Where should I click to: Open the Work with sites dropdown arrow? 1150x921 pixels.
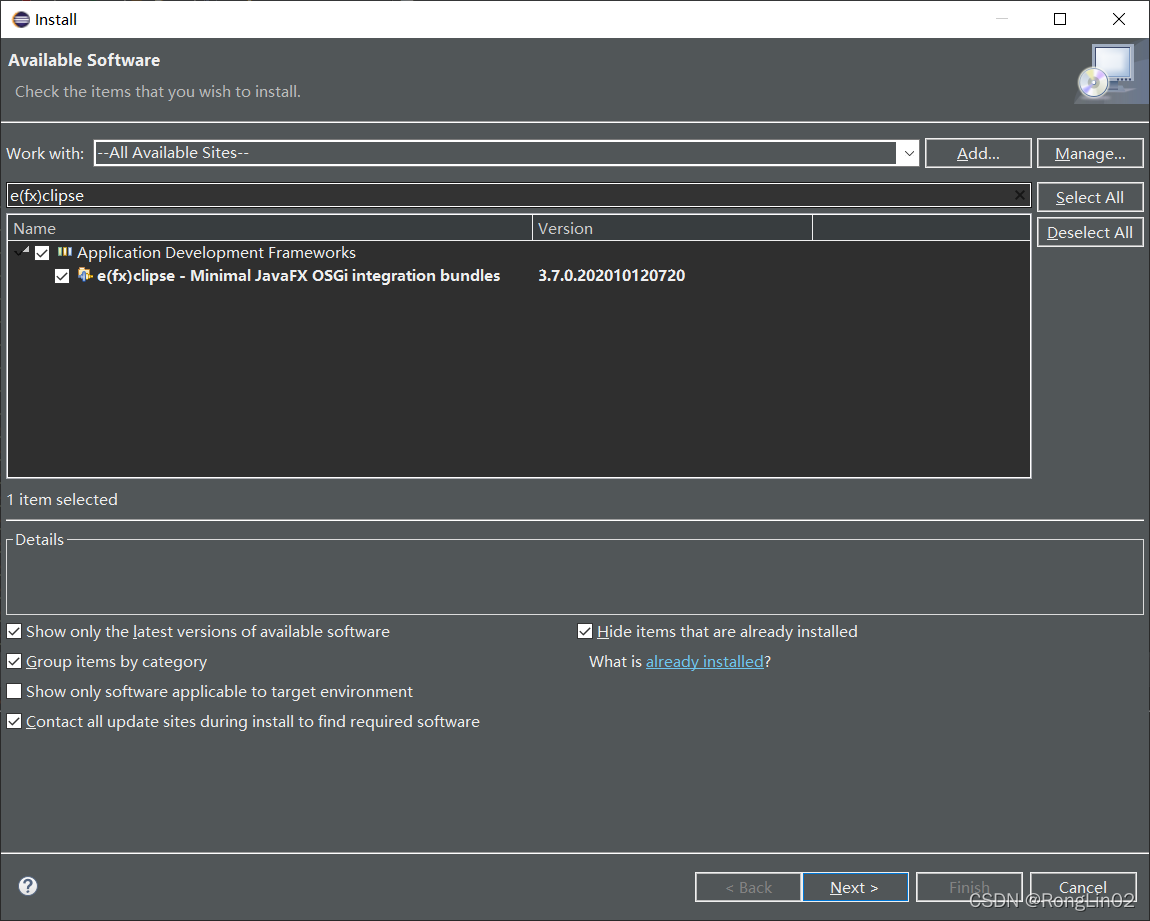(x=908, y=153)
